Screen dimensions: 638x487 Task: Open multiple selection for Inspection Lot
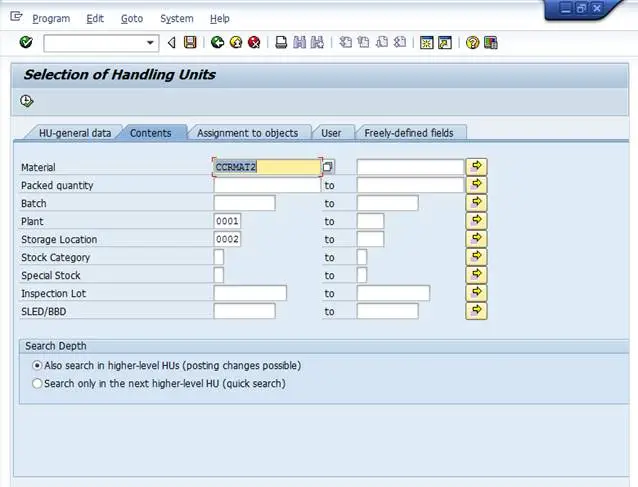[476, 293]
